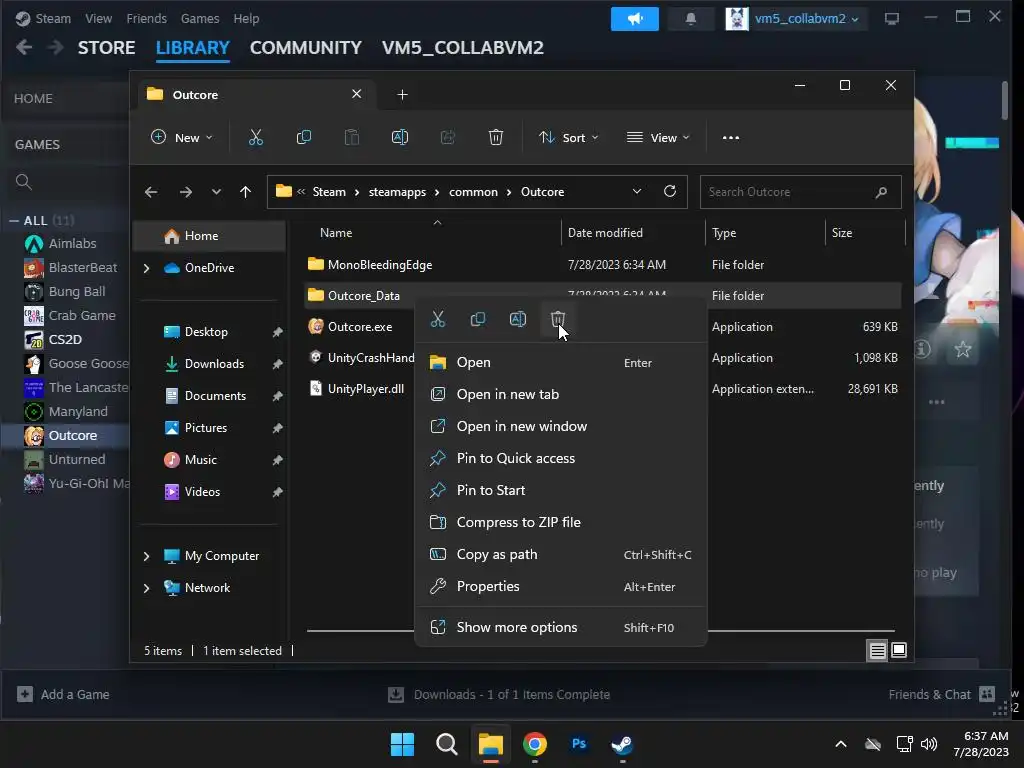The image size is (1024, 768).
Task: Choose Copy as path
Action: click(561, 554)
